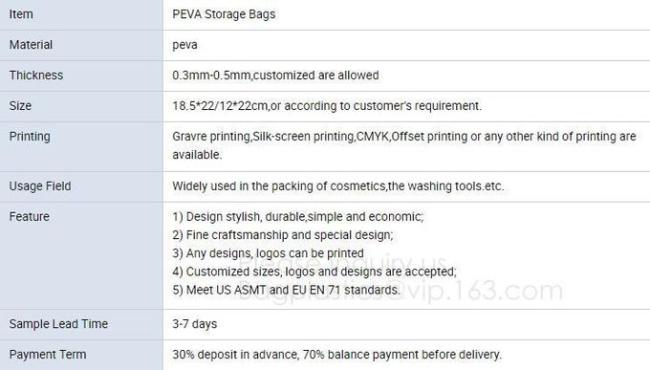Click the 3-7 days value
650x370 pixels.
coord(195,324)
